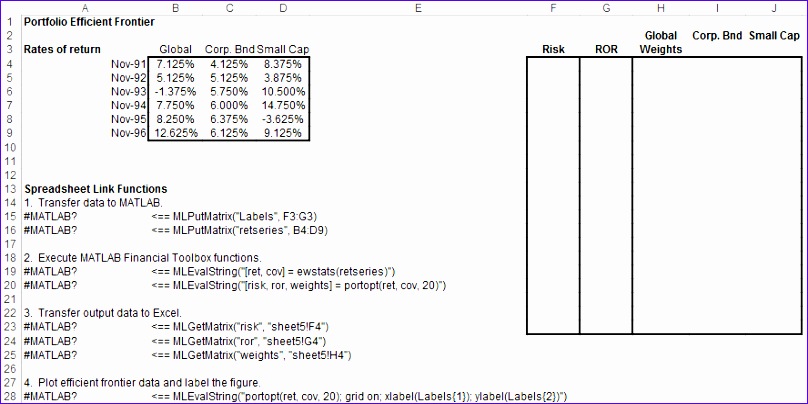The width and height of the screenshot is (808, 404).
Task: Select row 26 header
Action: [10, 369]
